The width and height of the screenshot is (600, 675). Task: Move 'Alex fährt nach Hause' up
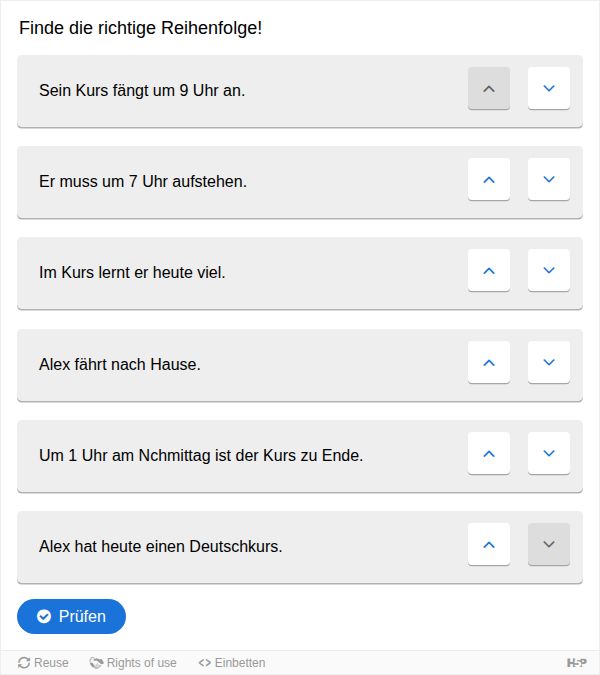(x=489, y=363)
